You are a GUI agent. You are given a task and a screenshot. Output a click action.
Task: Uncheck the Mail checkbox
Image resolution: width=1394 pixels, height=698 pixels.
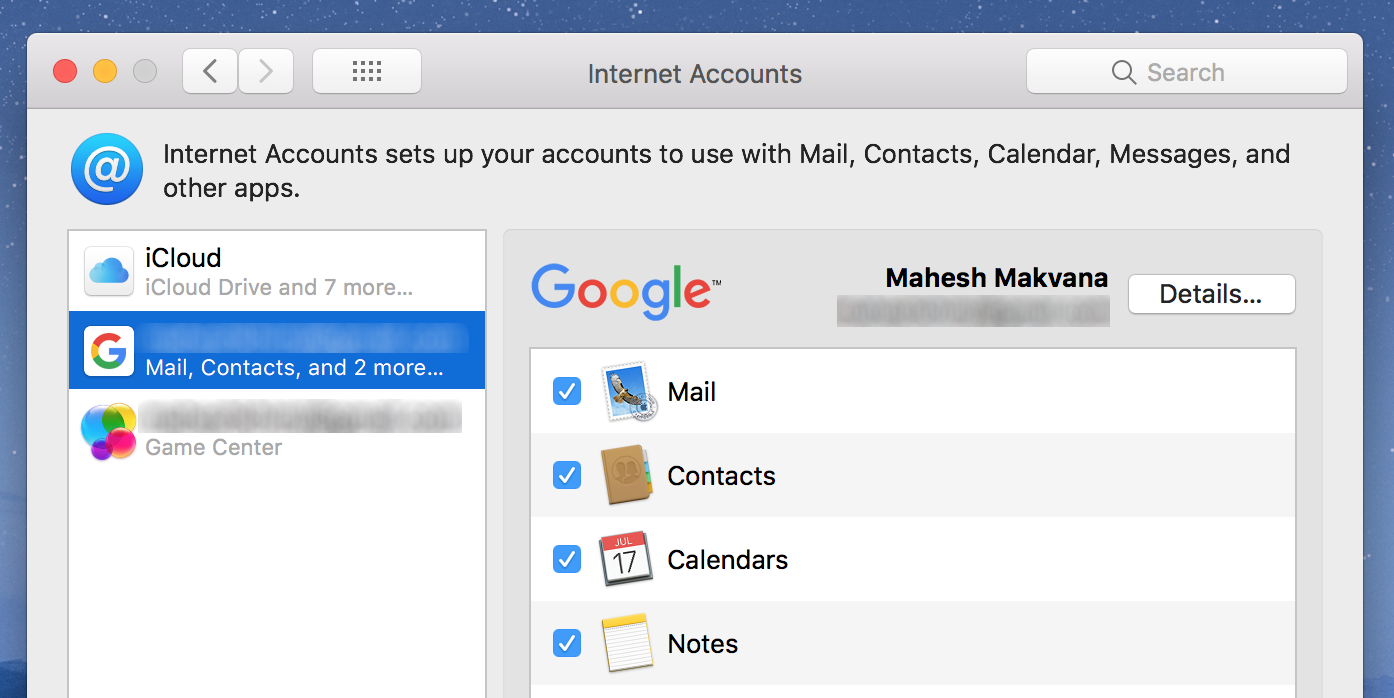click(567, 391)
